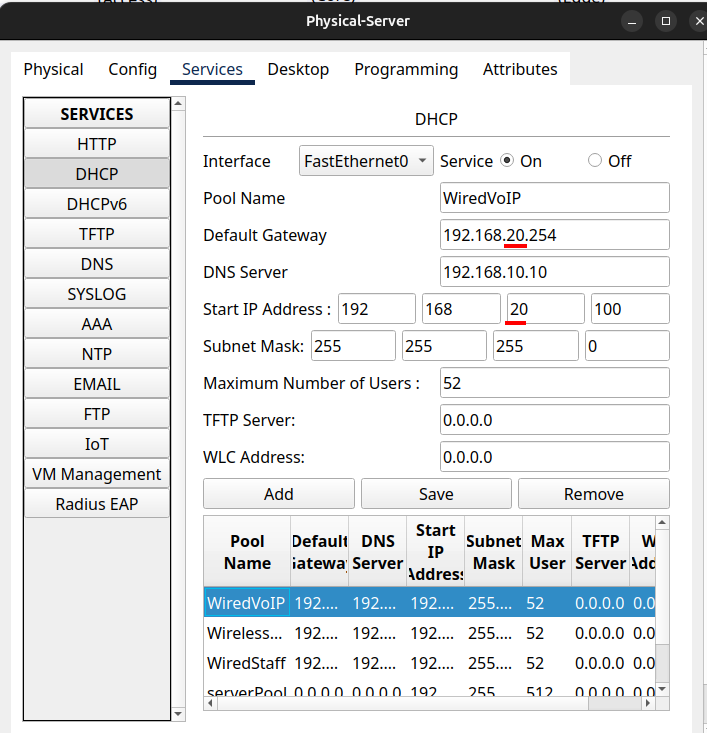Open the EMAIL service
The image size is (707, 733).
point(97,384)
